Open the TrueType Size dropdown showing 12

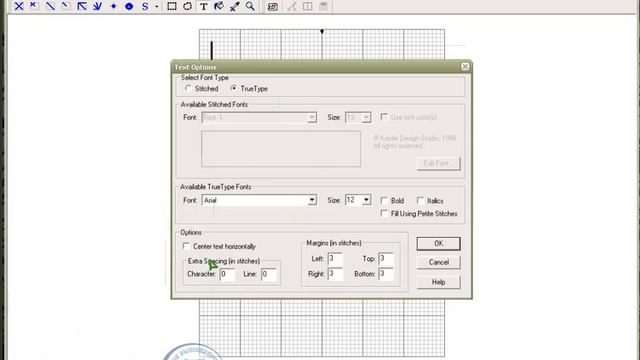[x=366, y=200]
